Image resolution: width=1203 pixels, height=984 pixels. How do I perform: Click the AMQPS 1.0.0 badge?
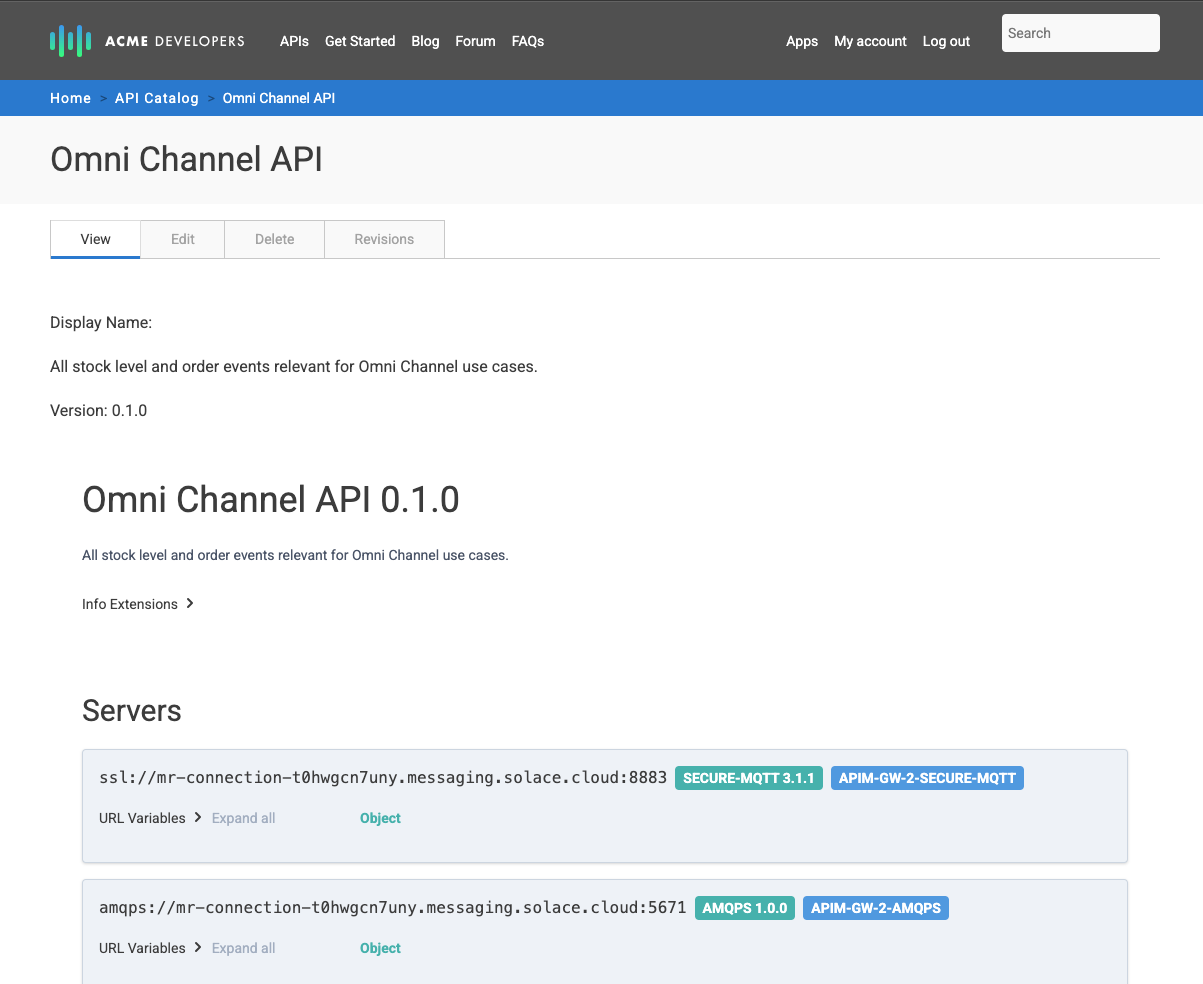click(x=744, y=908)
